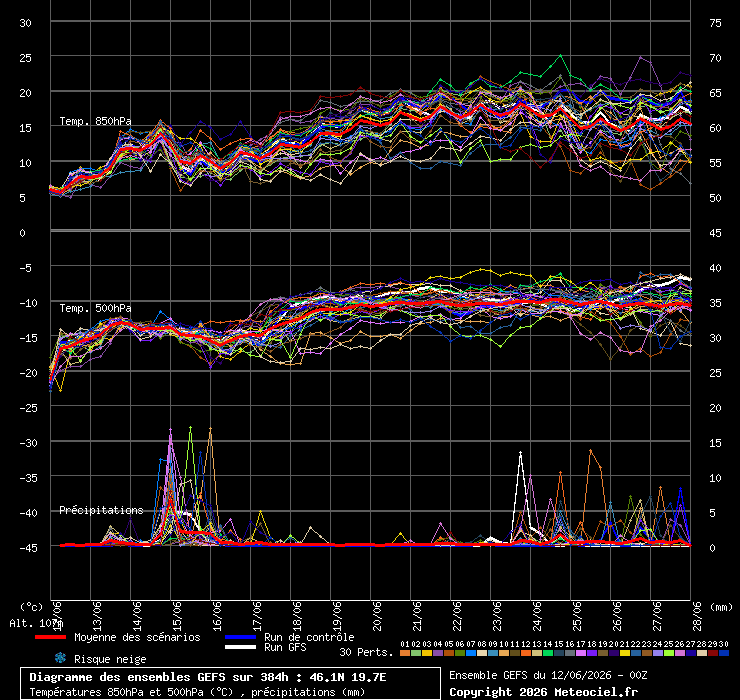Click the 'Ensemble GEFS du 12/06/2026 - 00Z' text
This screenshot has width=740, height=700.
click(x=548, y=675)
